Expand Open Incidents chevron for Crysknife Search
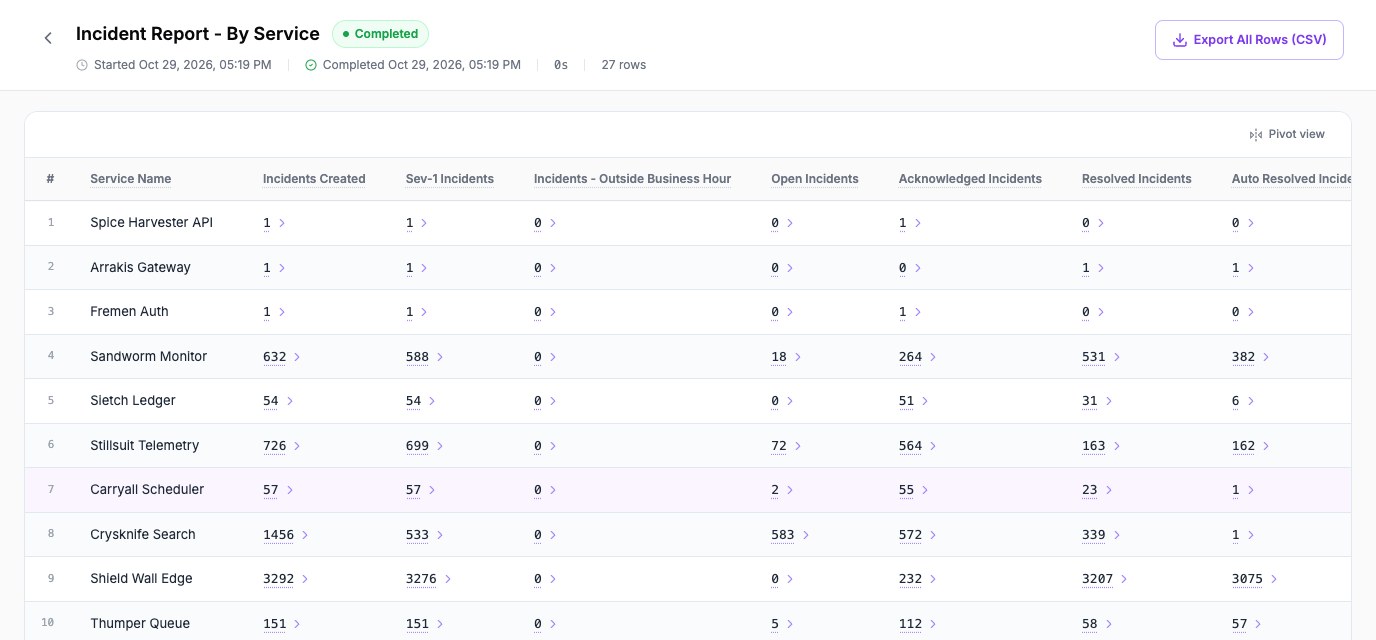Image resolution: width=1376 pixels, height=640 pixels. [806, 535]
